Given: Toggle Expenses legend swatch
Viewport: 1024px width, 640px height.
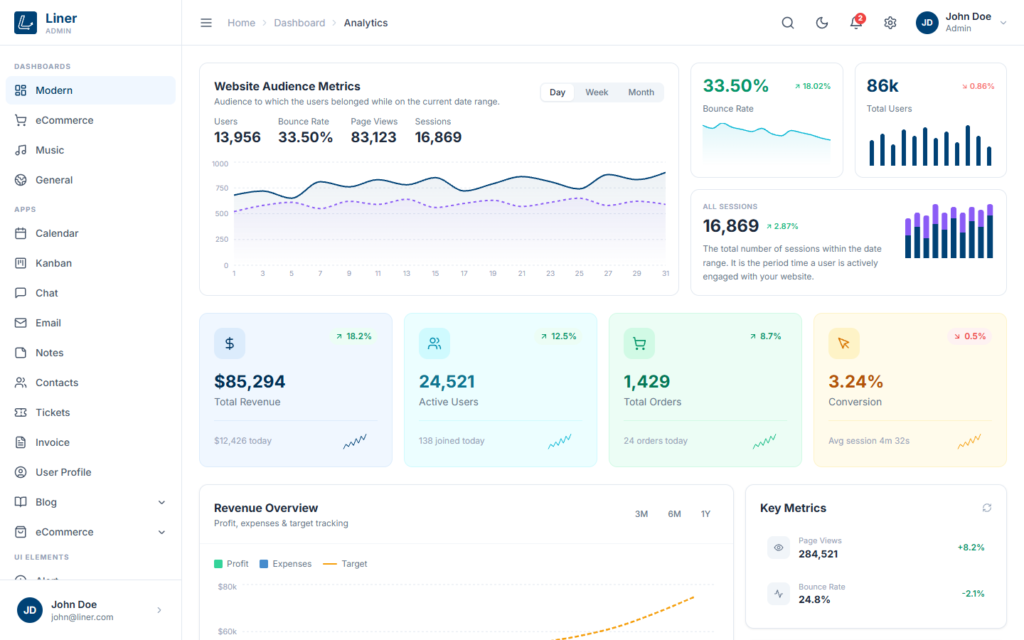Looking at the screenshot, I should (x=264, y=564).
